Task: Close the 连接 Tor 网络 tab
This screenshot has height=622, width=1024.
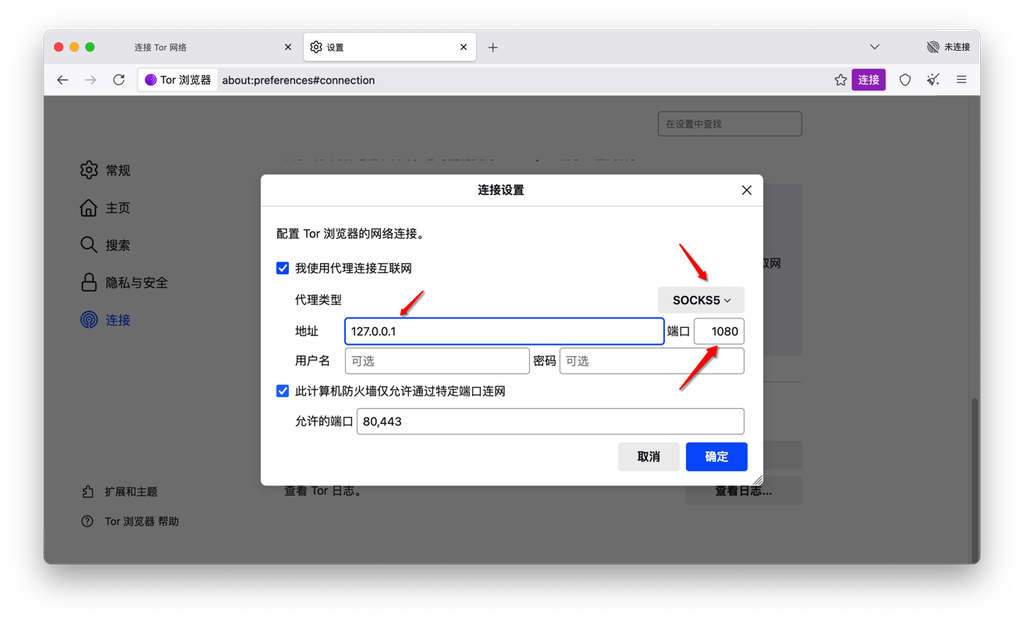Action: (288, 47)
